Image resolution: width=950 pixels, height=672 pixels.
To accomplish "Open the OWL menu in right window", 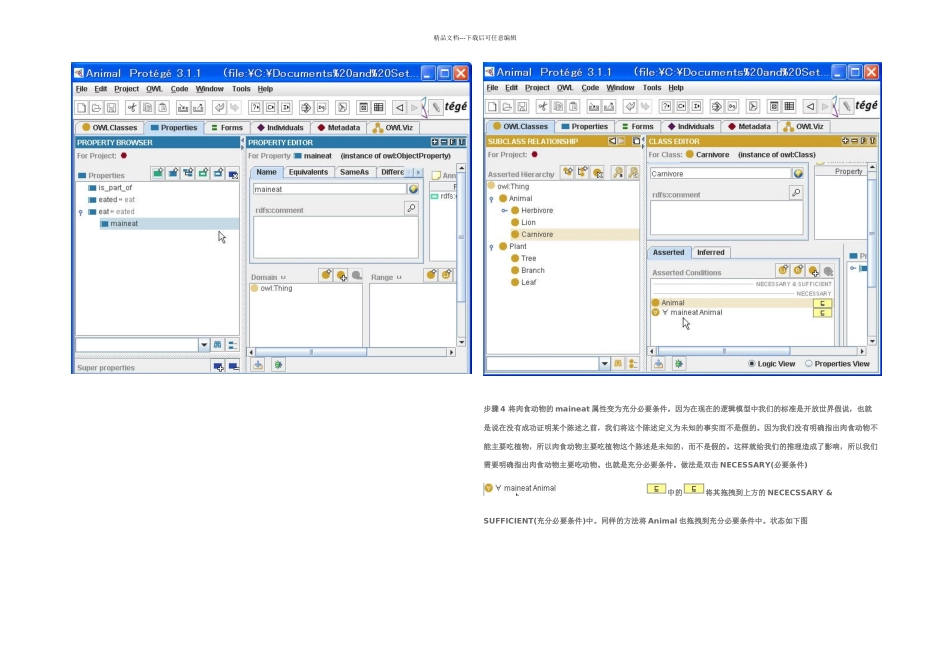I will (x=565, y=88).
